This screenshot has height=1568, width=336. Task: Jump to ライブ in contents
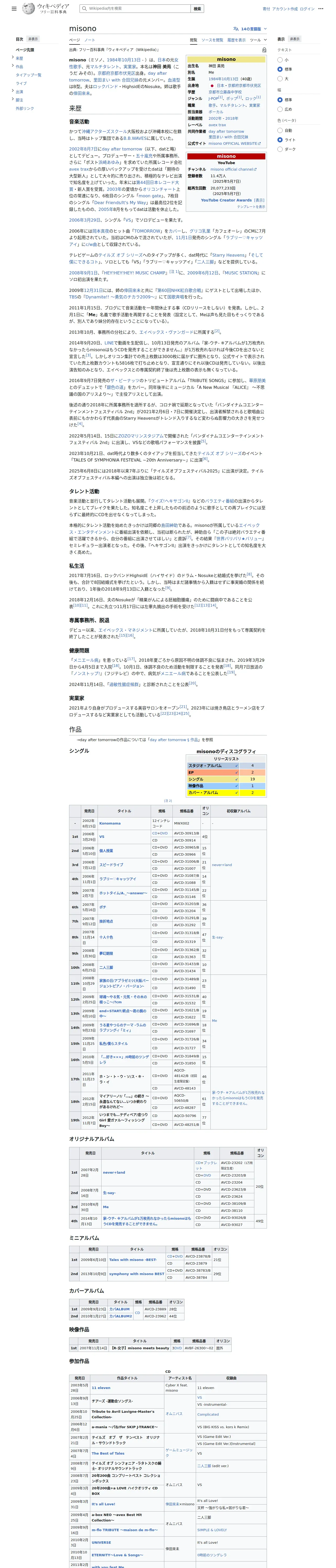pyautogui.click(x=21, y=83)
